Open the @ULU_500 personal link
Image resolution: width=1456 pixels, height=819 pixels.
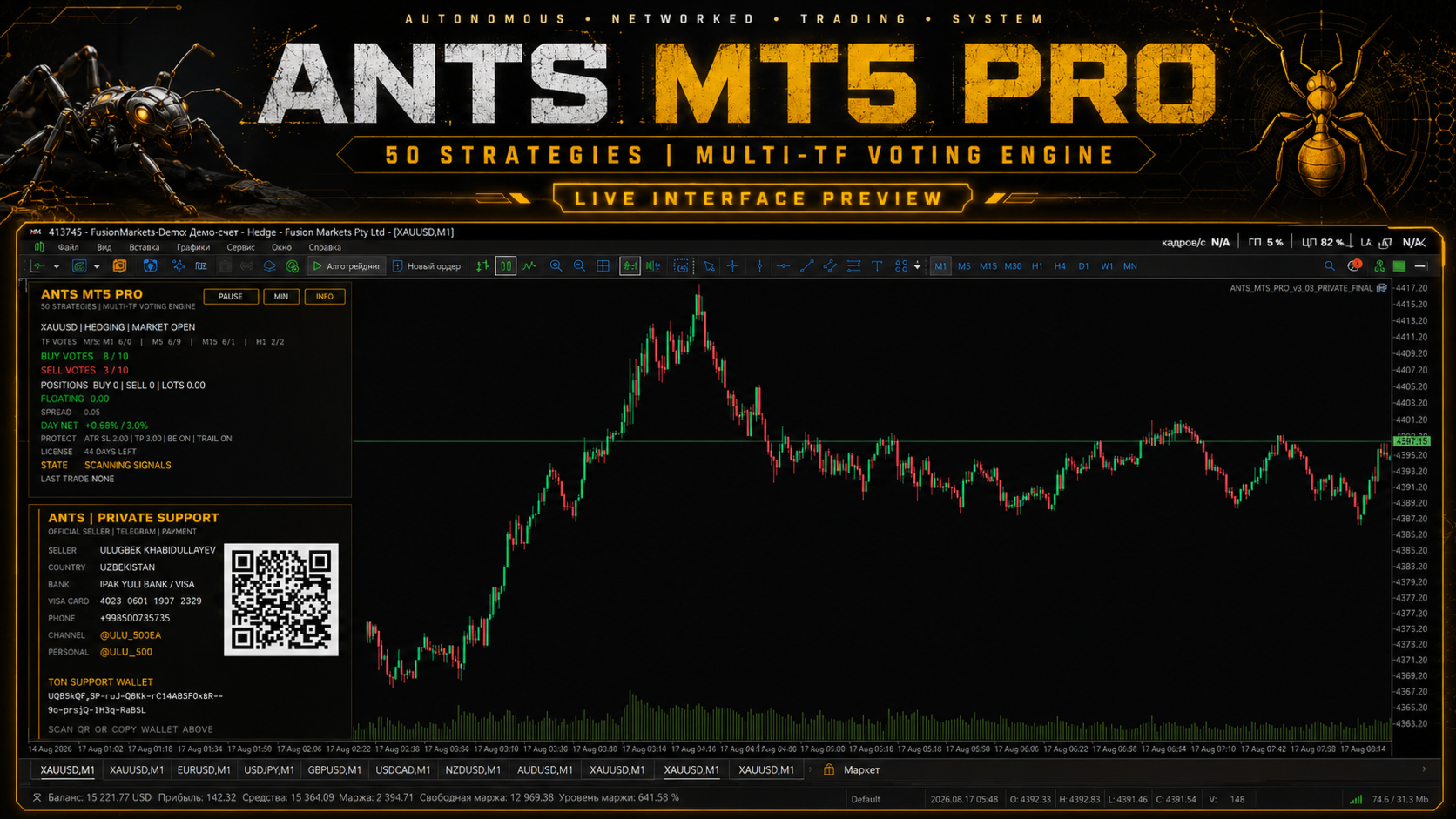[x=126, y=652]
